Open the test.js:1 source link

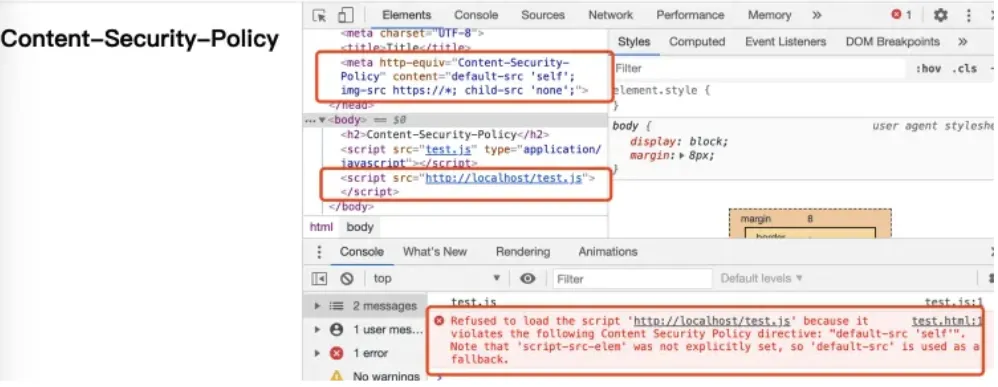(954, 302)
